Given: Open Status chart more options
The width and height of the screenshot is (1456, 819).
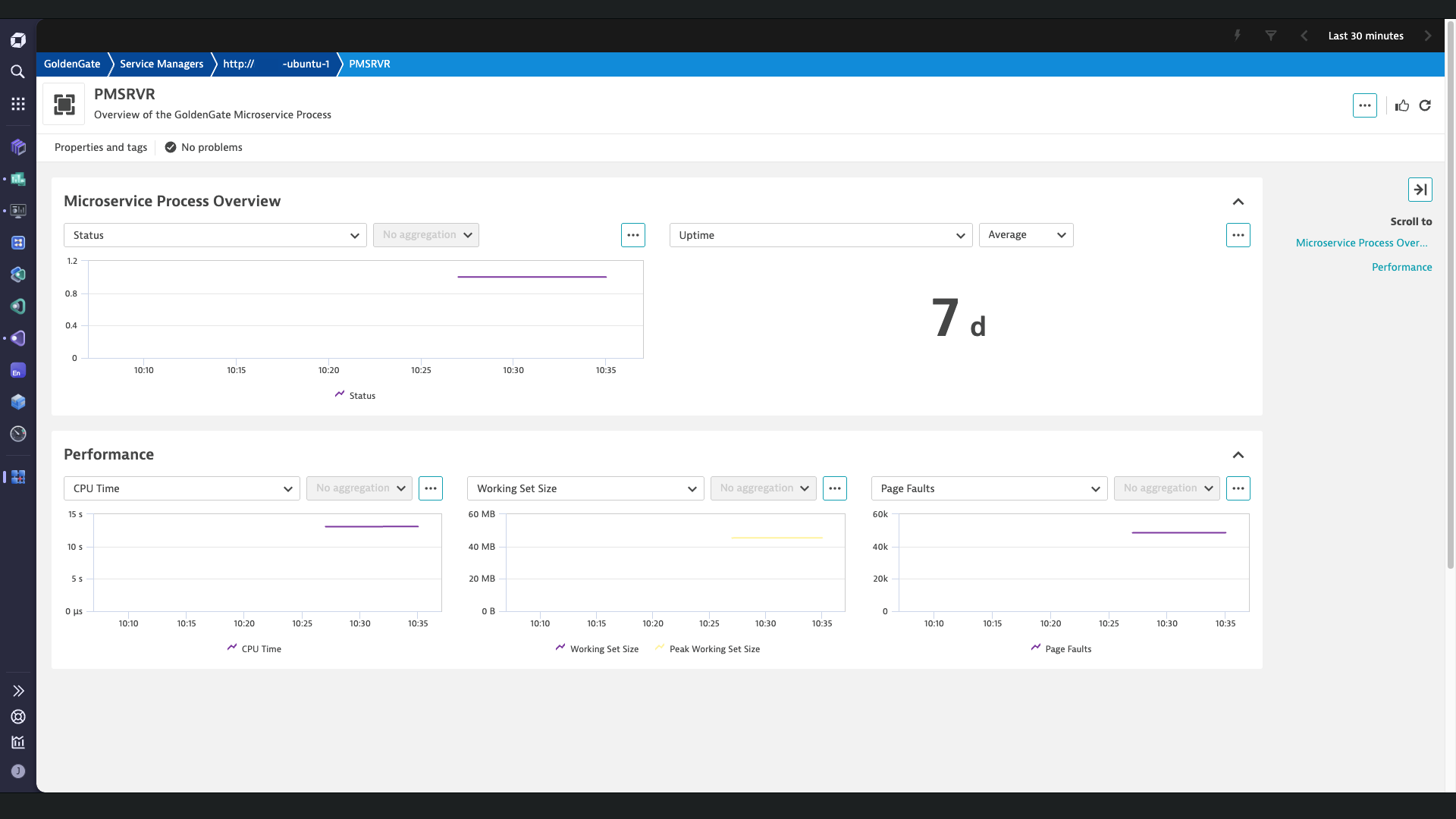Looking at the screenshot, I should point(633,235).
